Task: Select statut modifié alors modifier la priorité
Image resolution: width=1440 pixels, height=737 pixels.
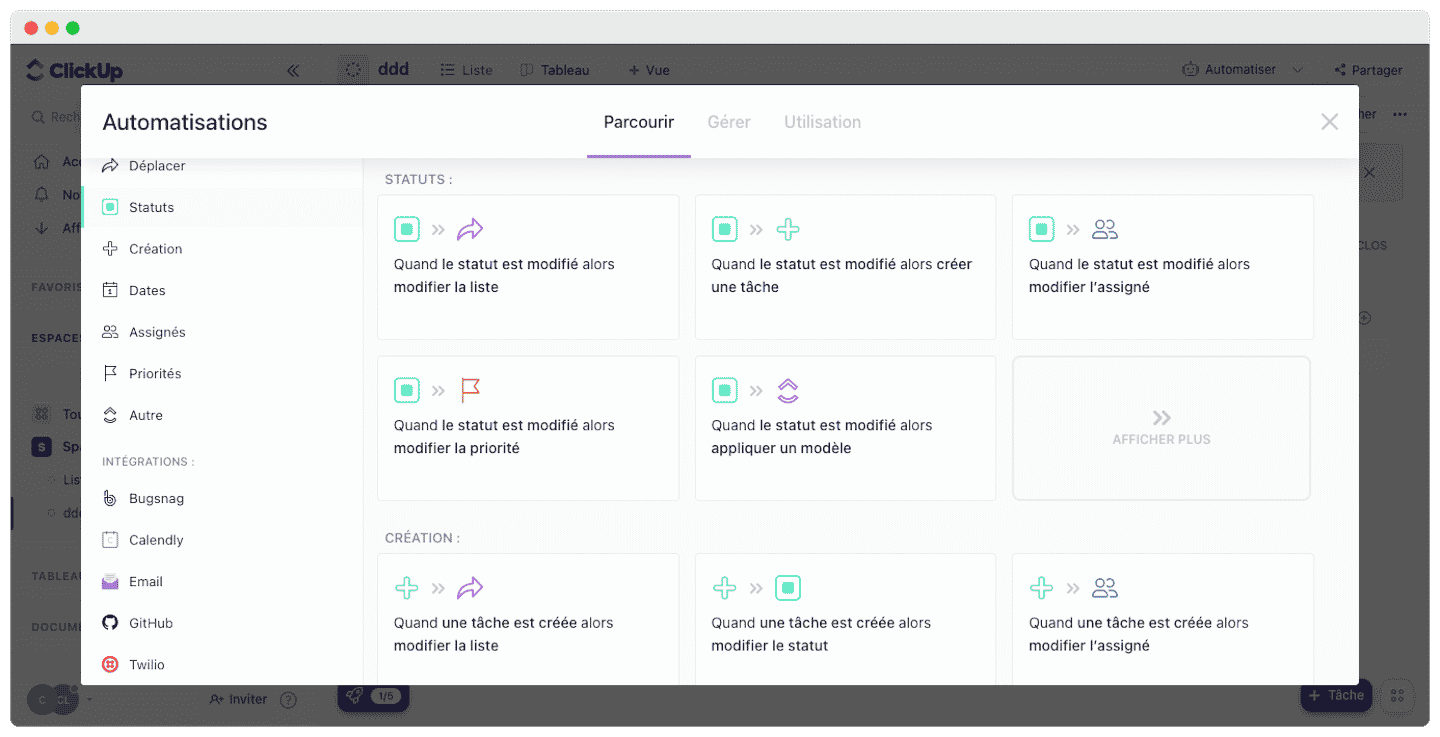Action: pos(528,428)
